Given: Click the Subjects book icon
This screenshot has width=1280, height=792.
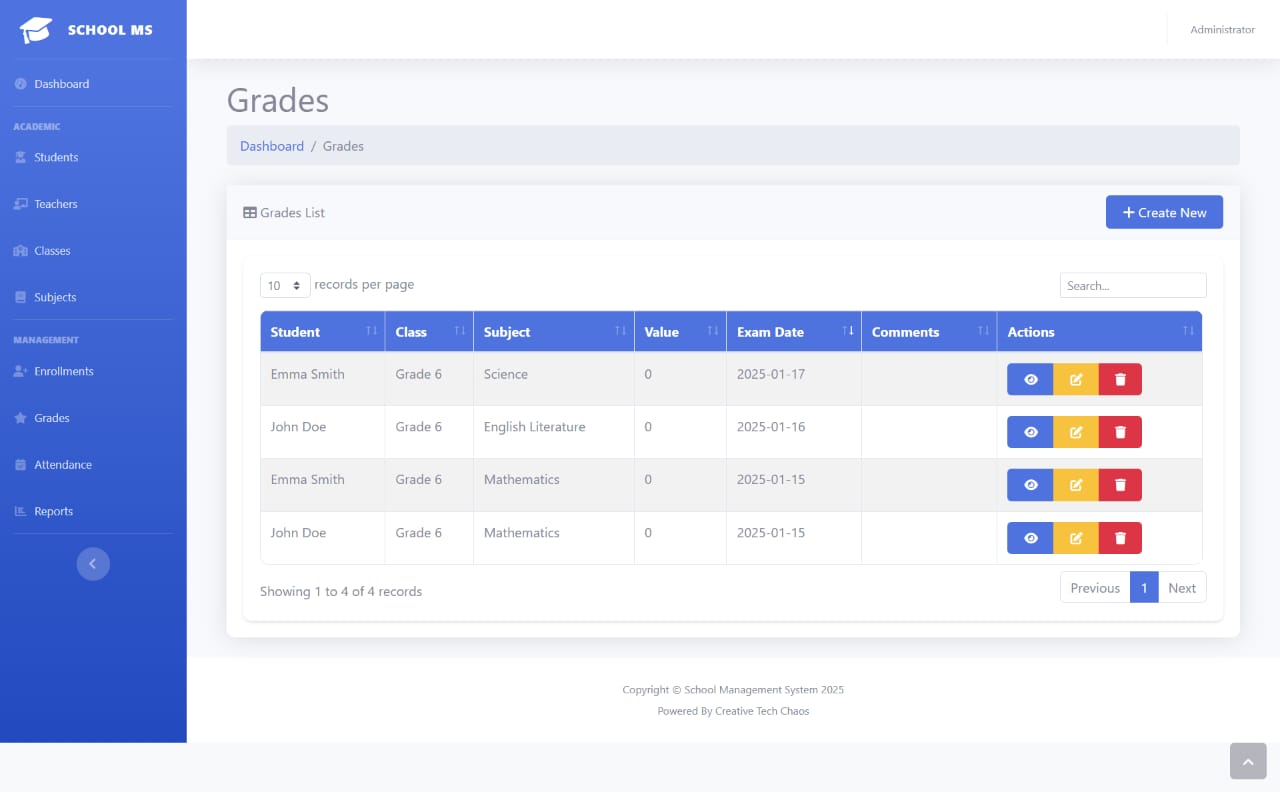Looking at the screenshot, I should (x=20, y=297).
